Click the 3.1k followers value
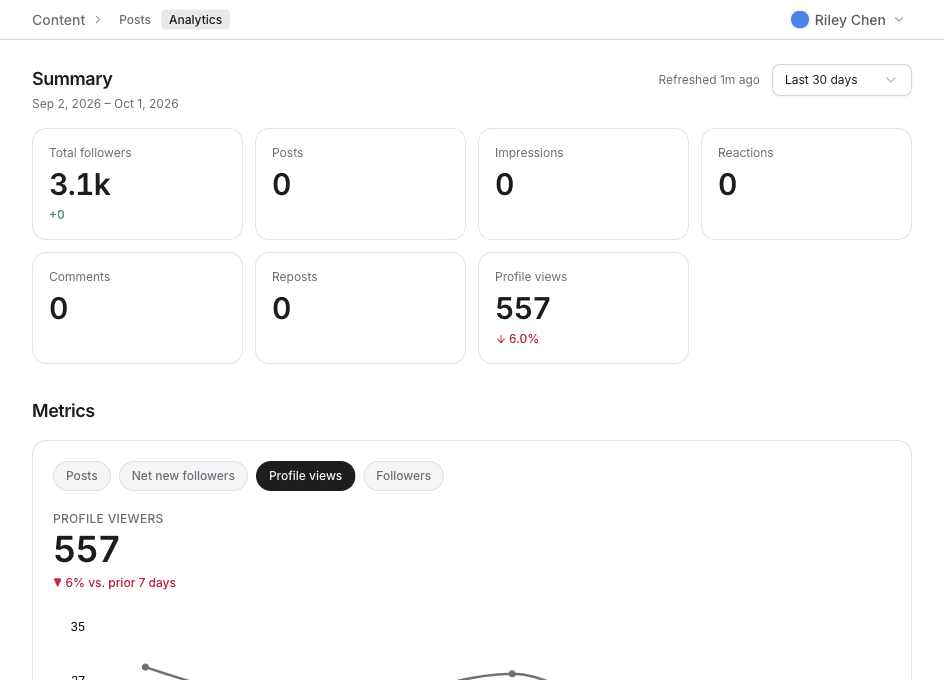 click(80, 184)
